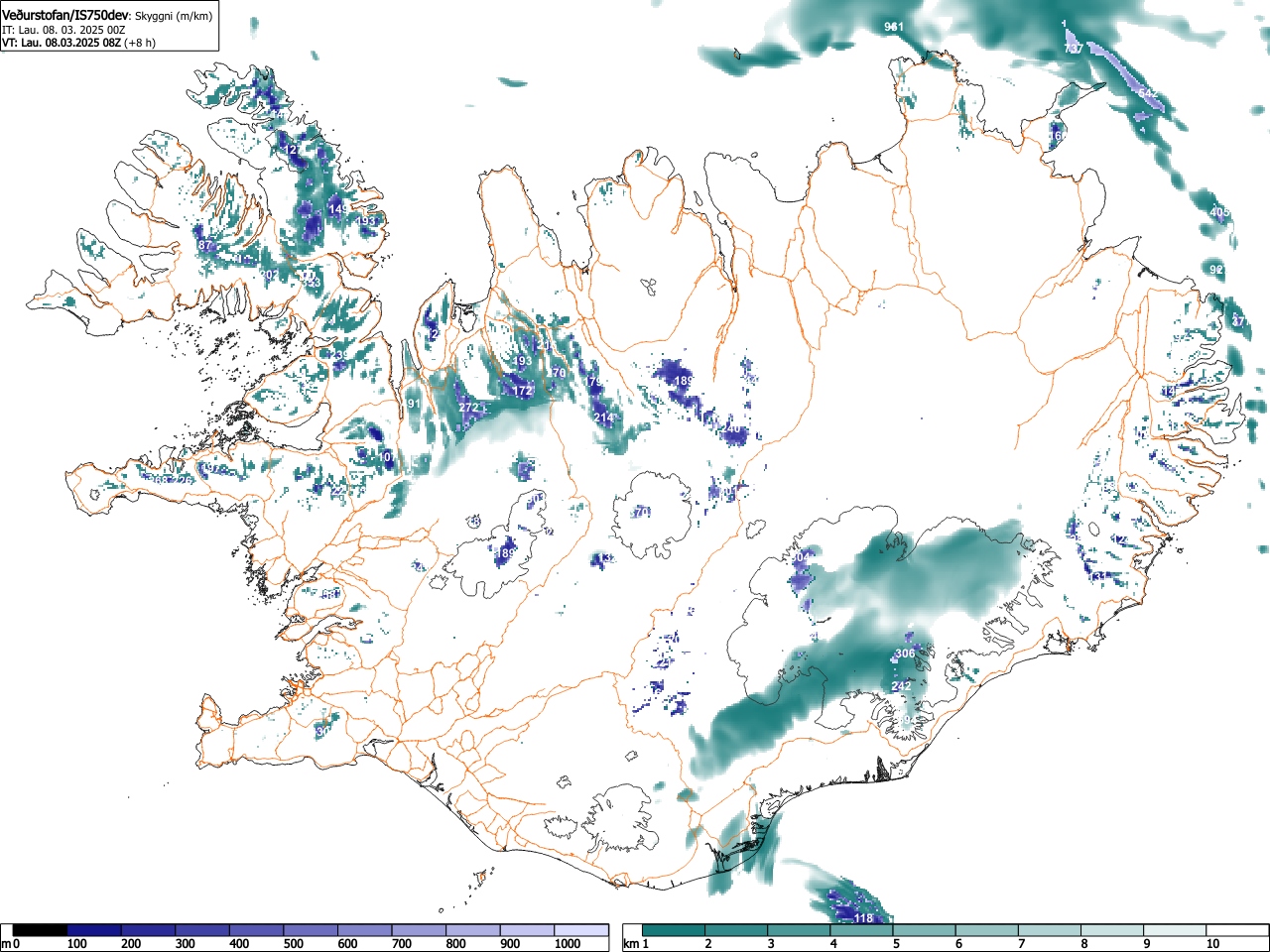
Task: Pick the 7–8 km light teal swatch
Action: (x=1051, y=930)
